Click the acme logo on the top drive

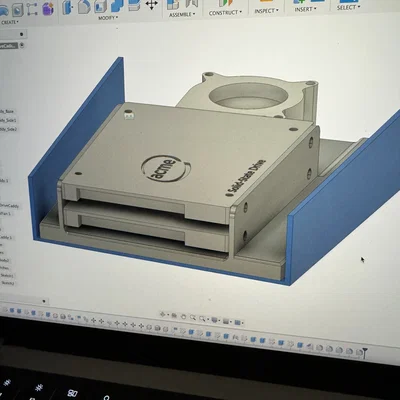click(166, 168)
